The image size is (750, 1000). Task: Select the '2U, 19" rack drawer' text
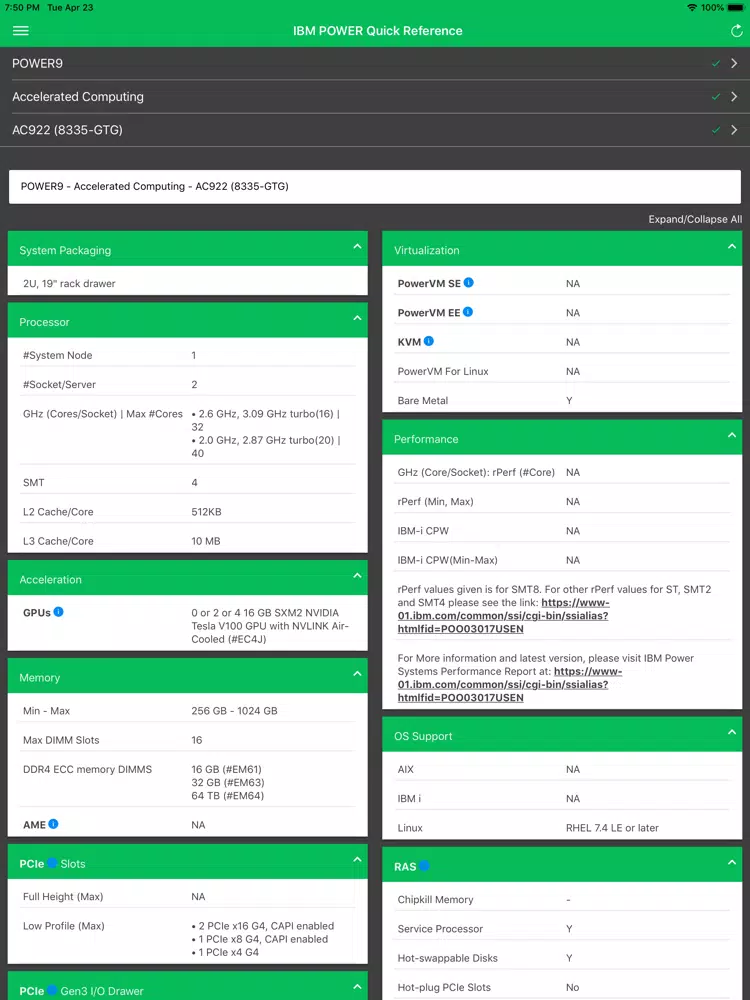coord(69,283)
